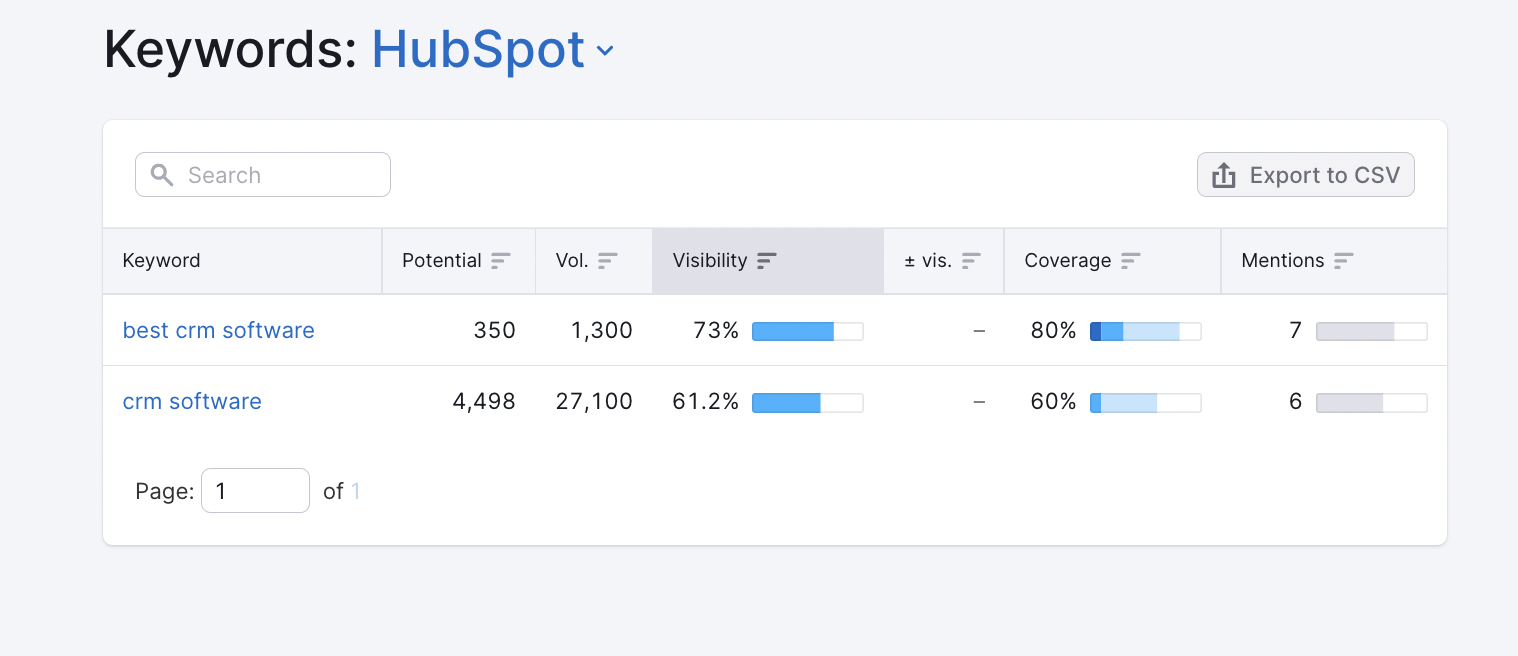Click the search magnifier icon
This screenshot has width=1518, height=656.
162,175
